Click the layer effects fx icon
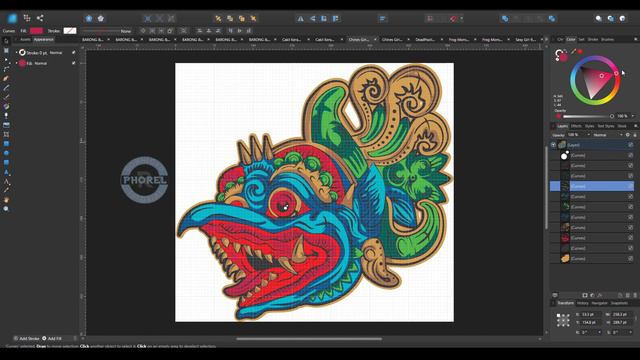640x360 pixels. (600, 295)
